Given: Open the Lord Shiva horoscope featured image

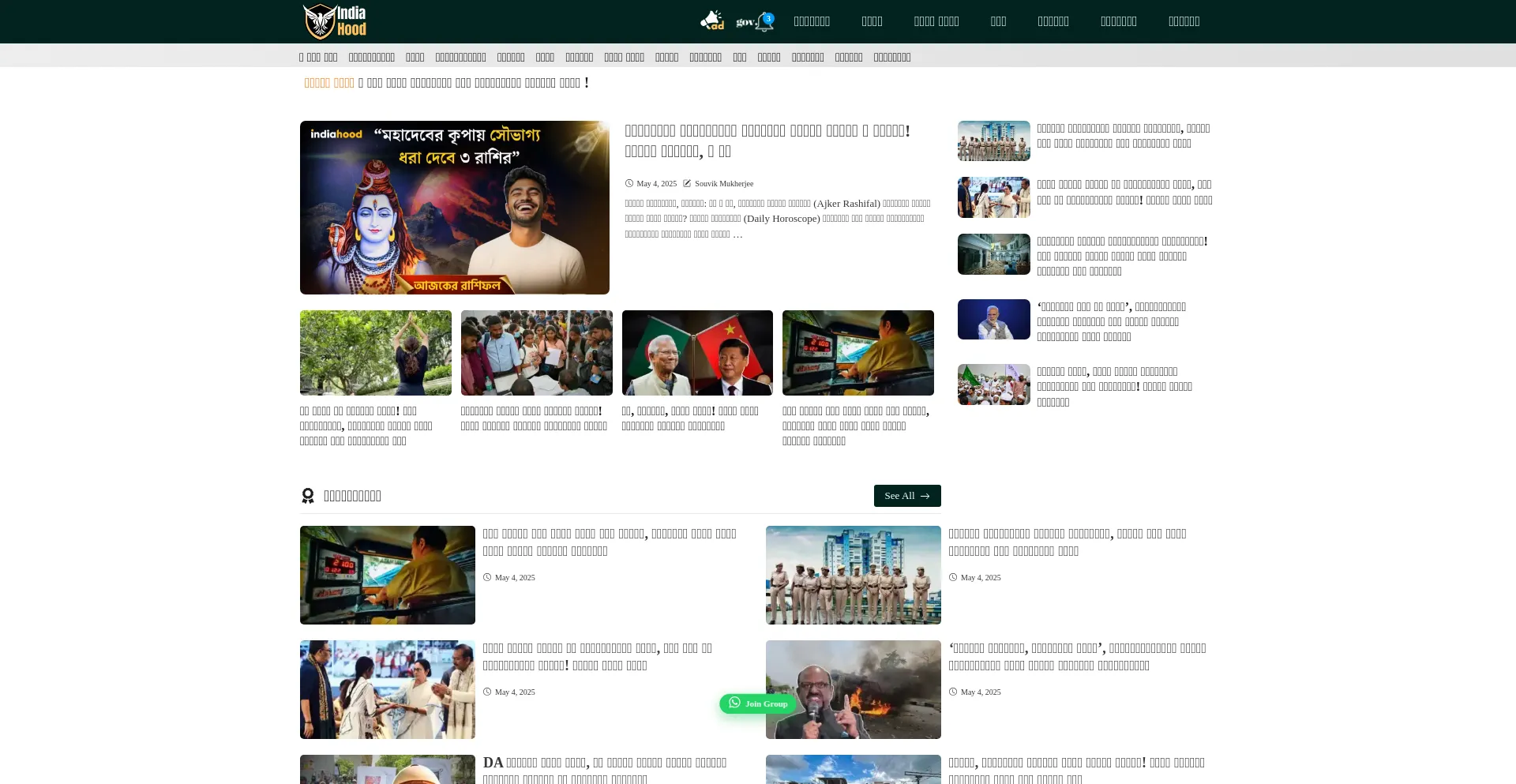Looking at the screenshot, I should [455, 208].
